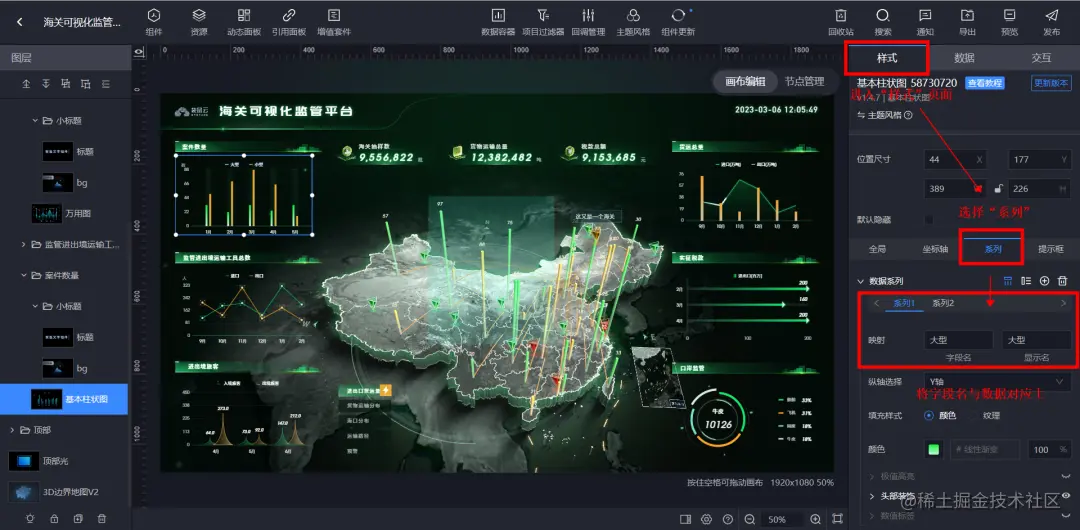Viewport: 1080px width, 530px height.
Task: Collapse the 案件数量 layer folder
Action: click(23, 275)
